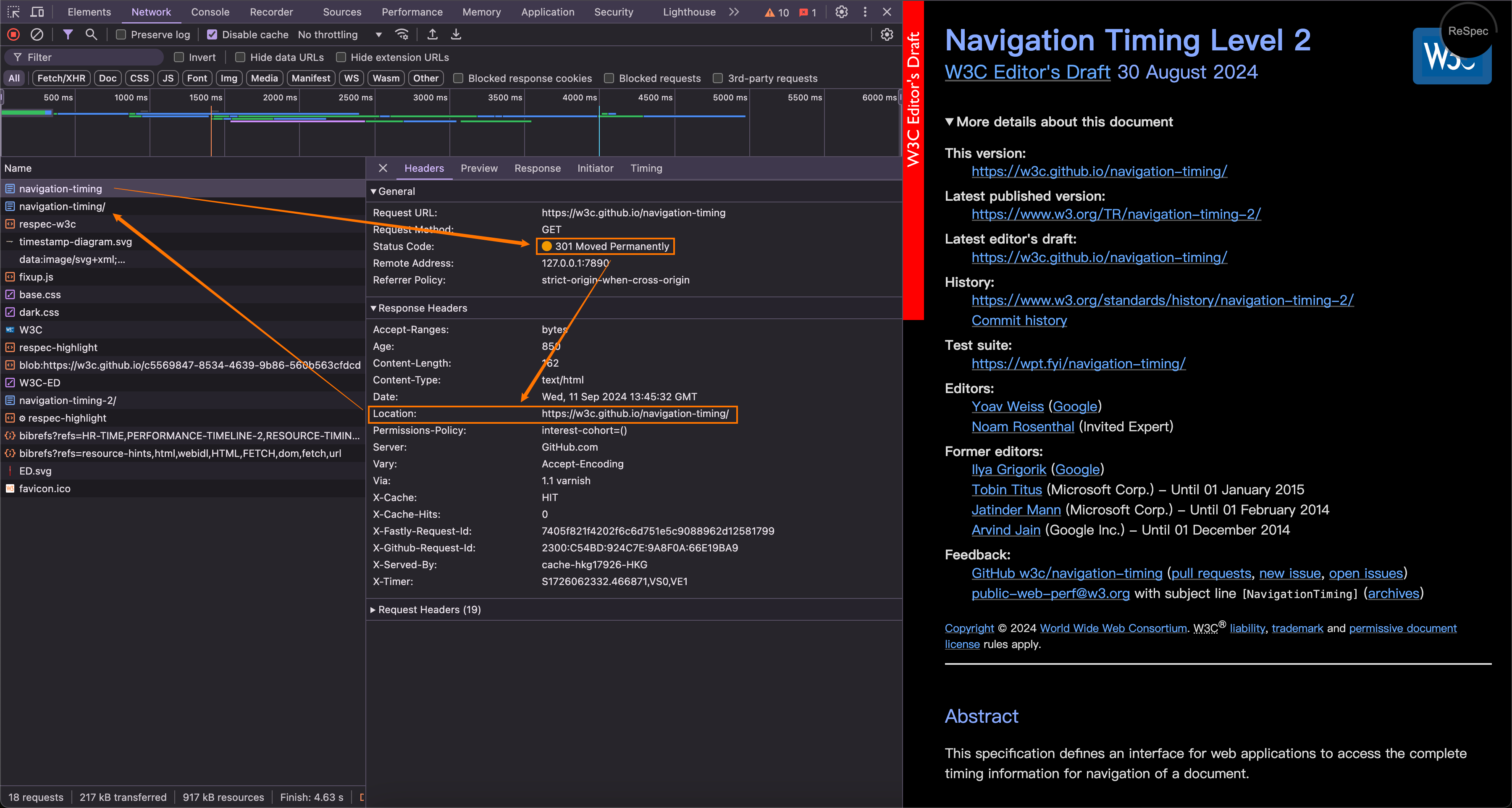Select the timestamp-diagram.svg request
The image size is (1512, 808).
click(x=183, y=242)
